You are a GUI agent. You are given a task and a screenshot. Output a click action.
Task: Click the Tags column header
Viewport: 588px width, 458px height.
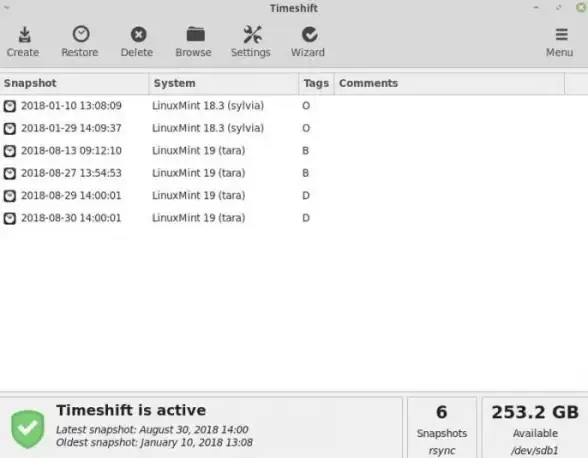coord(316,83)
